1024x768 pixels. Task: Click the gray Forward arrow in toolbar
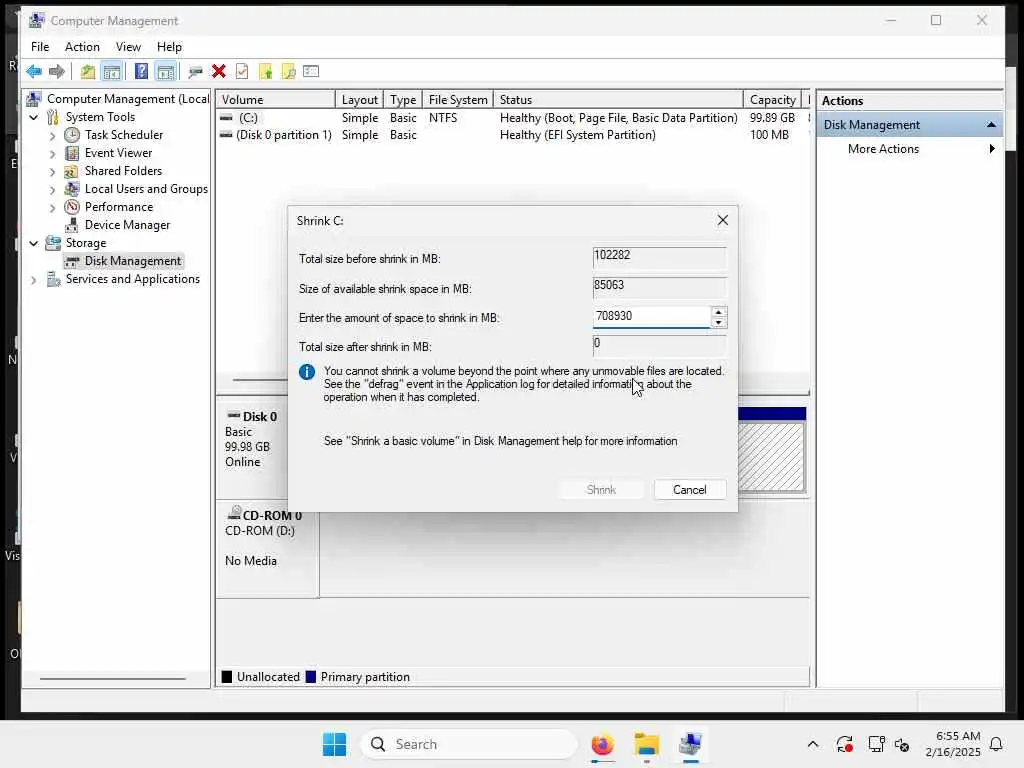click(57, 71)
